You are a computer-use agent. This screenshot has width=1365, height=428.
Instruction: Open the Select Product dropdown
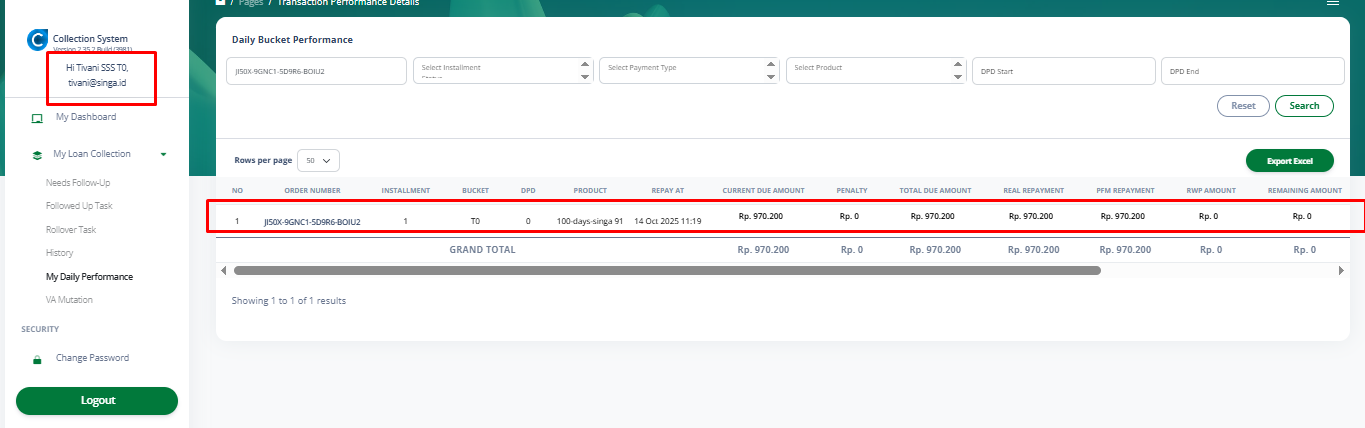876,70
